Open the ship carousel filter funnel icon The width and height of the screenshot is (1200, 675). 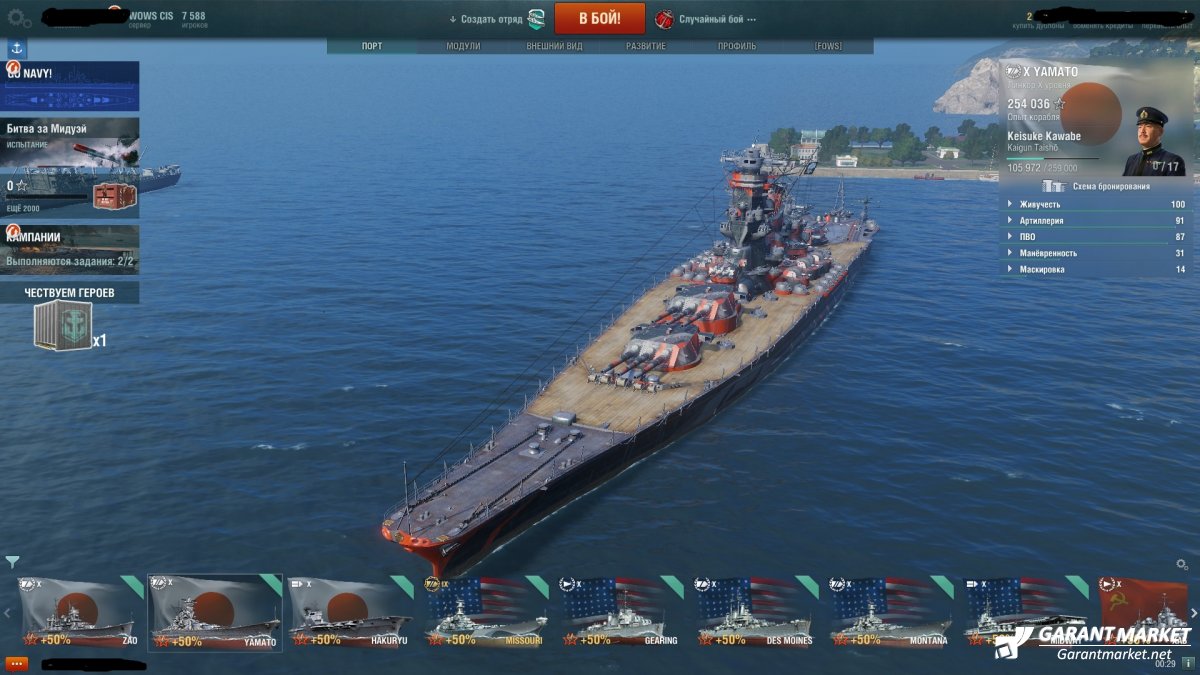click(12, 562)
